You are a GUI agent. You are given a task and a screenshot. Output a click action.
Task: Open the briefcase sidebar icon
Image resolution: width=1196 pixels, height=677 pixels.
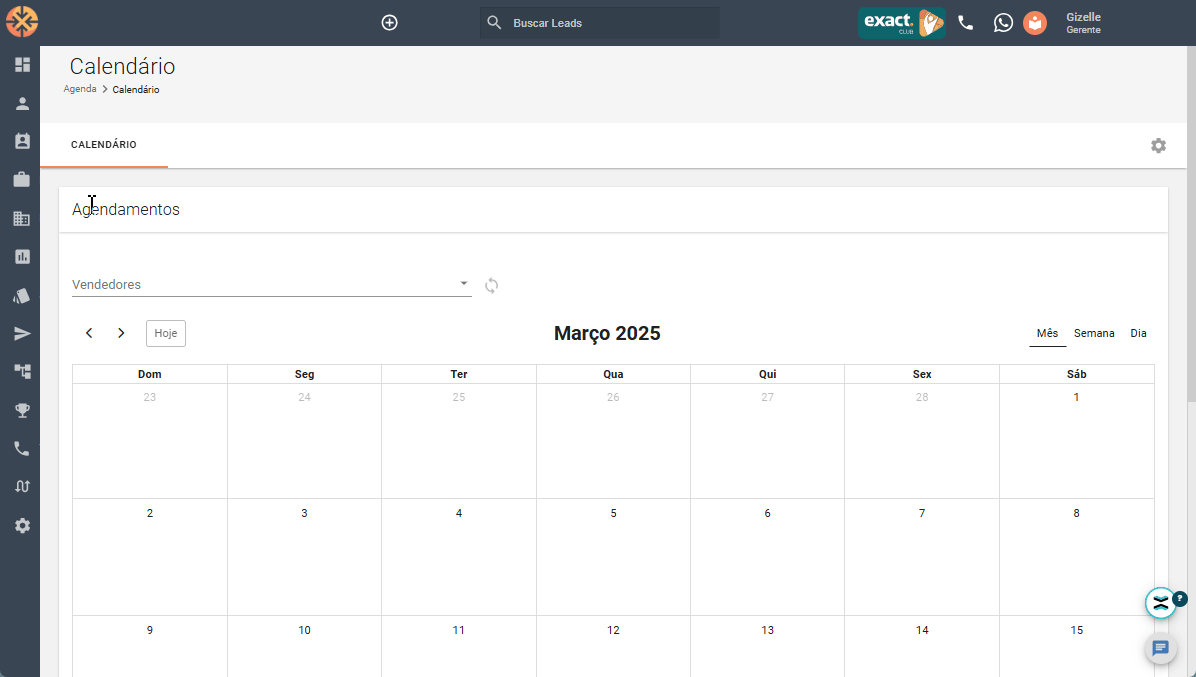(22, 179)
